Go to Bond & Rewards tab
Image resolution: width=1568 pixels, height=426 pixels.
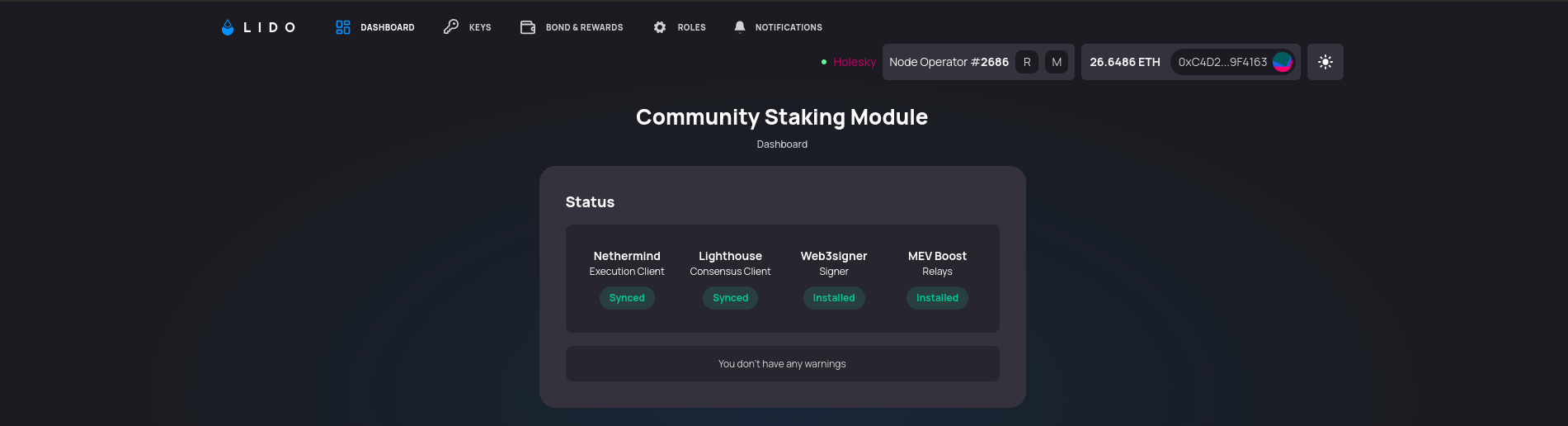[x=584, y=27]
